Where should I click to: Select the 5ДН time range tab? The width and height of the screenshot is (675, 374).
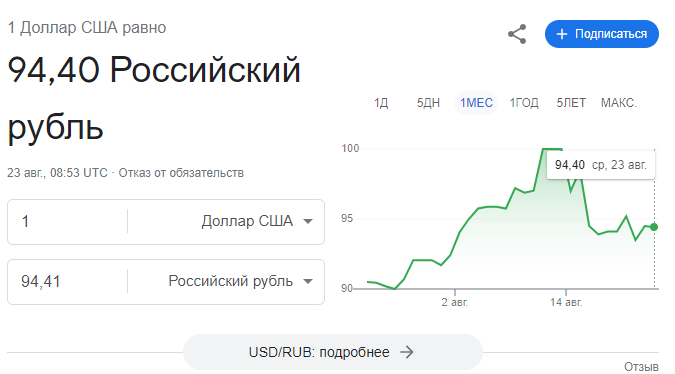coord(428,103)
